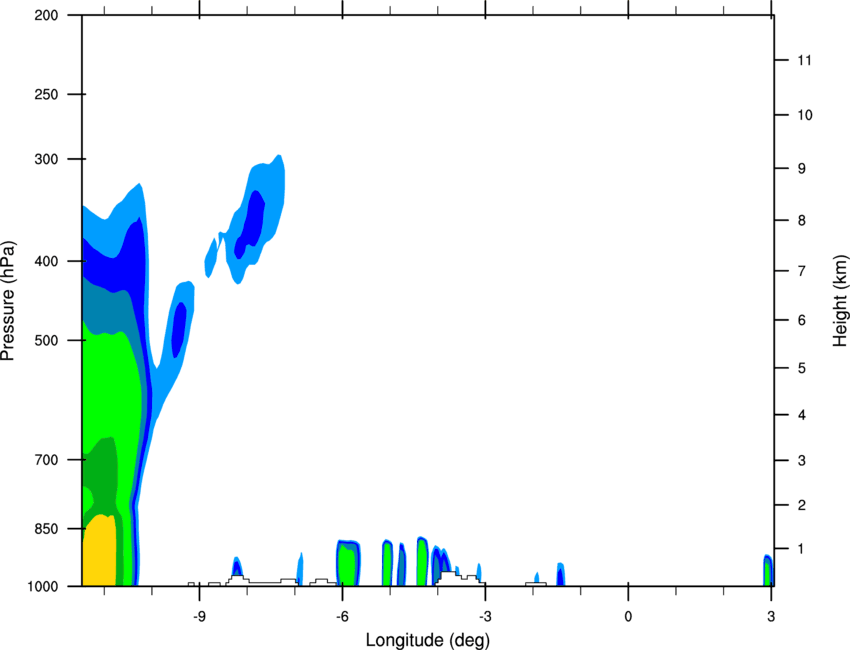
Task: Click the 6 km height label
Action: click(801, 320)
